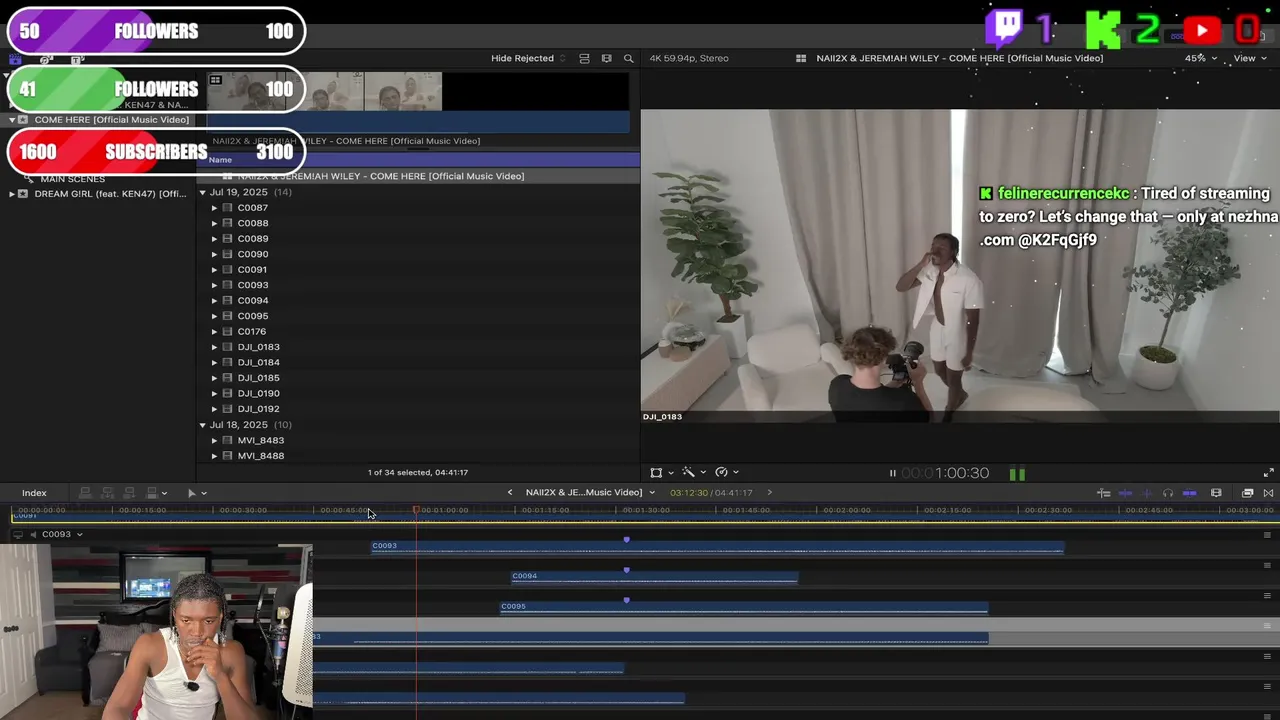Open the Select tool arrow menu
Screen dimensions: 1280x720
196,492
